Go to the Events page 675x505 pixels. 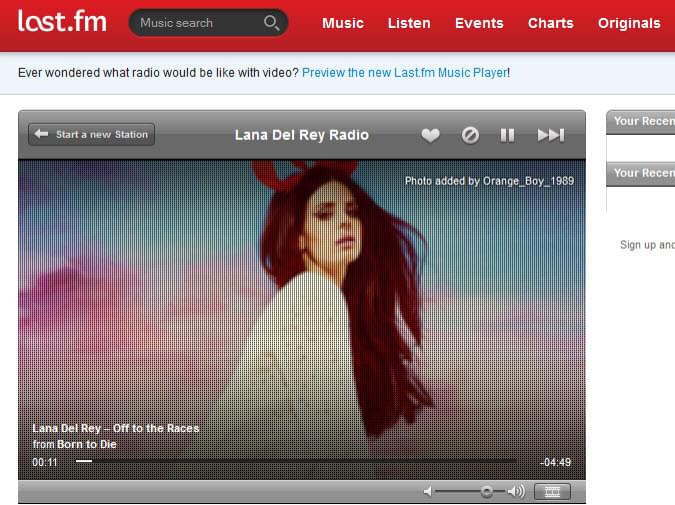[479, 23]
